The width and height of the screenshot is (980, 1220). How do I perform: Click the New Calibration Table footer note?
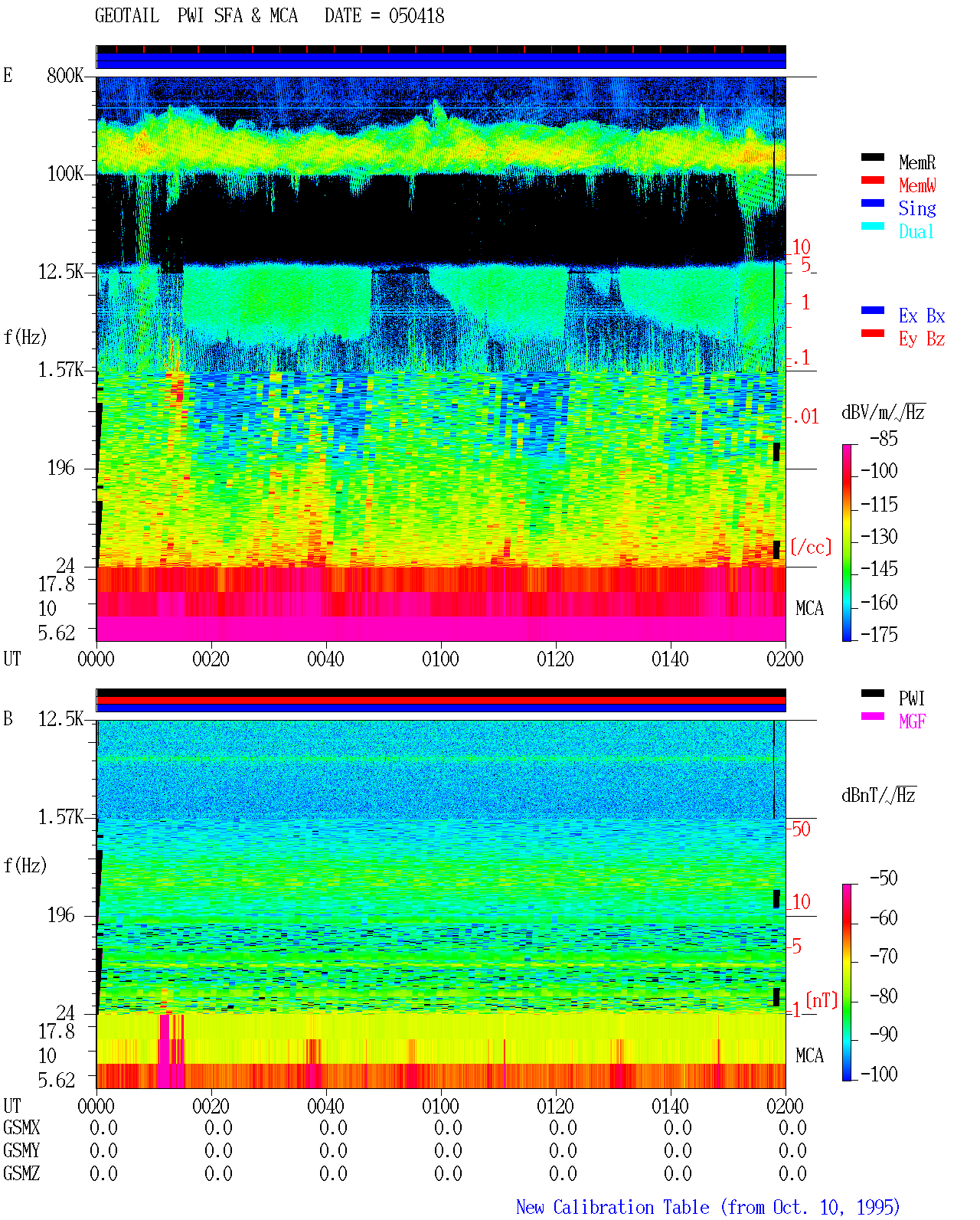click(707, 1207)
